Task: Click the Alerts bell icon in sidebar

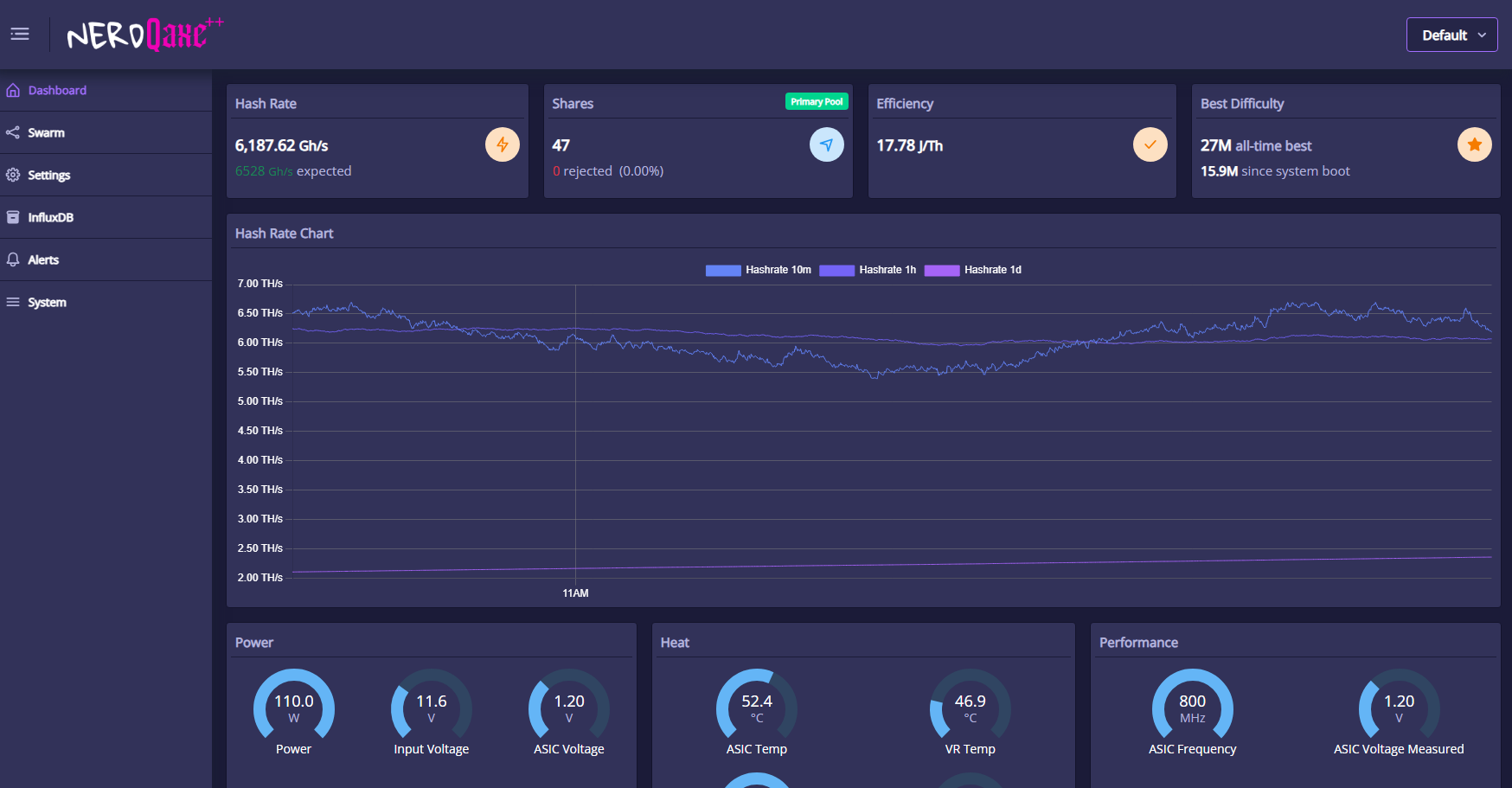Action: point(13,259)
